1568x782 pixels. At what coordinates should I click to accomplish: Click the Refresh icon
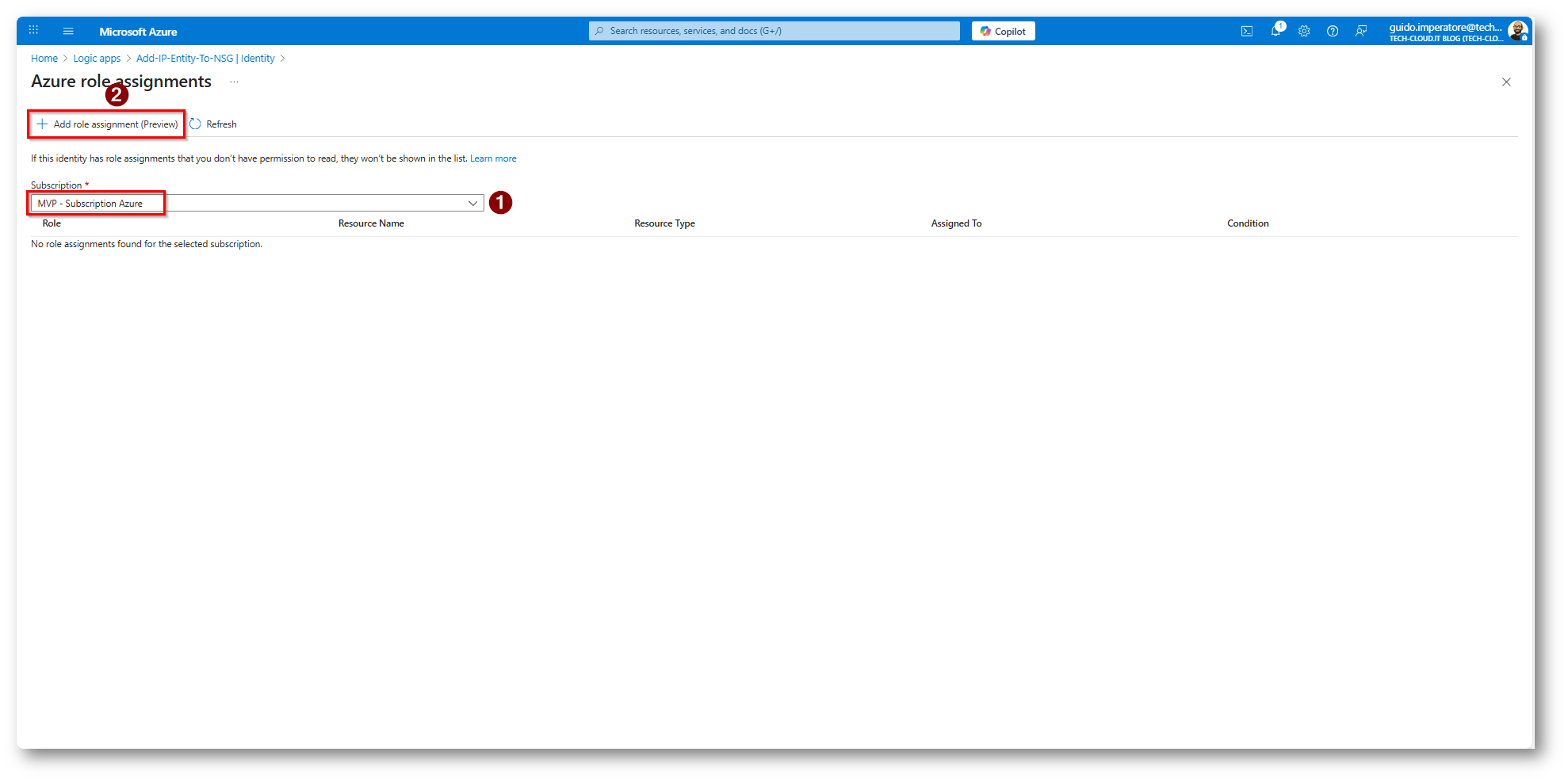click(x=195, y=124)
